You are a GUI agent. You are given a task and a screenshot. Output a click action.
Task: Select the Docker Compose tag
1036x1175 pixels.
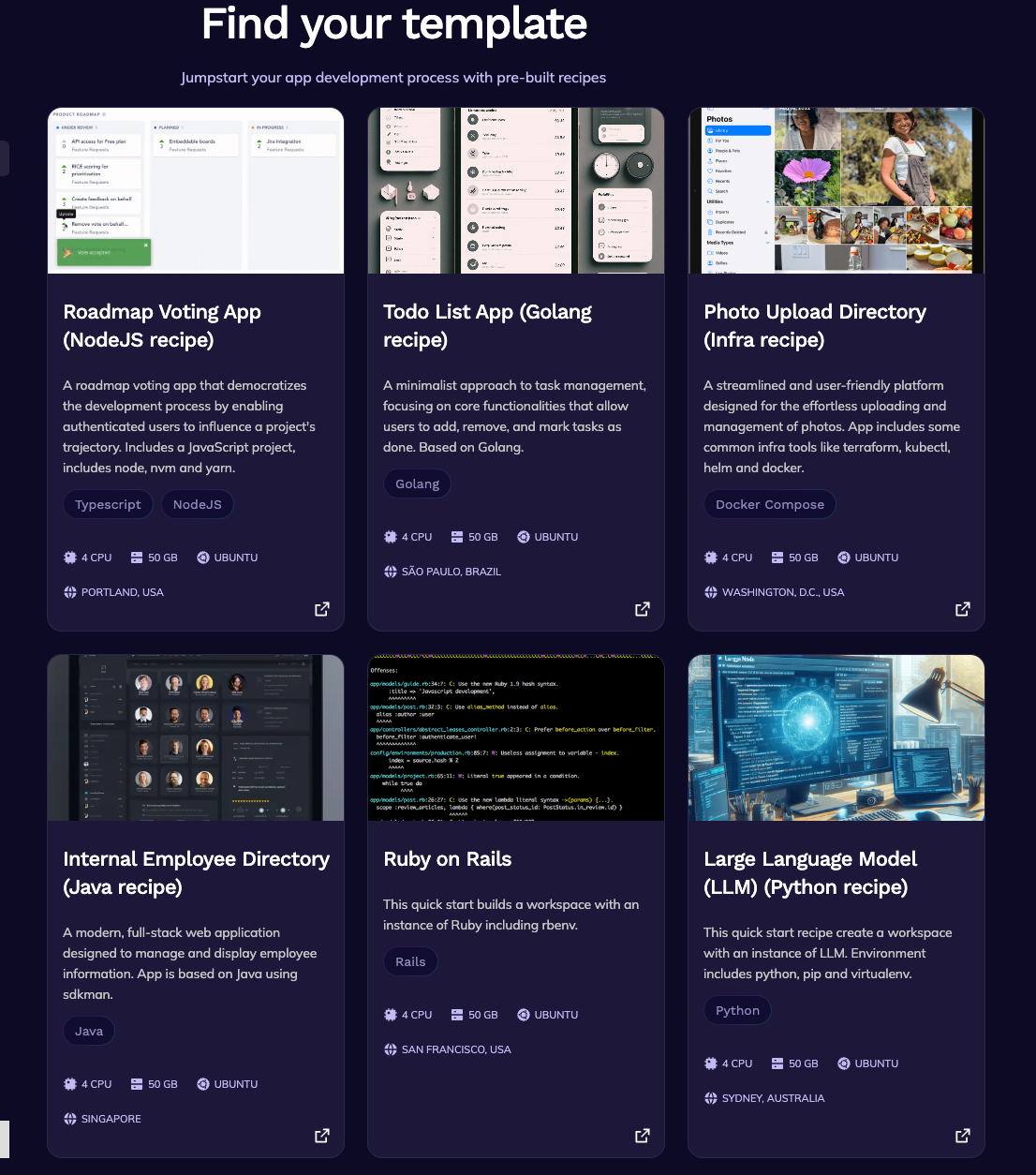click(x=769, y=504)
